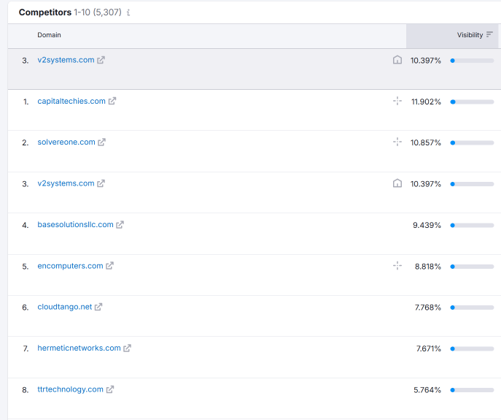Click crosshair icon in solvereone.com row
Image resolution: width=501 pixels, height=420 pixels.
click(397, 142)
